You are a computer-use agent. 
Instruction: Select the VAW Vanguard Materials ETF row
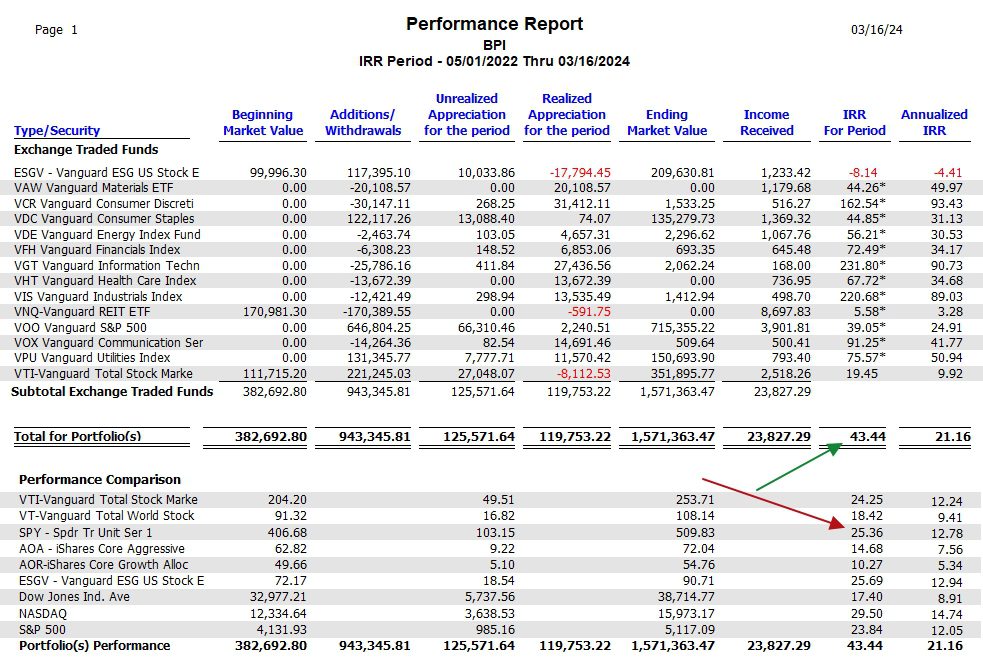pyautogui.click(x=492, y=188)
